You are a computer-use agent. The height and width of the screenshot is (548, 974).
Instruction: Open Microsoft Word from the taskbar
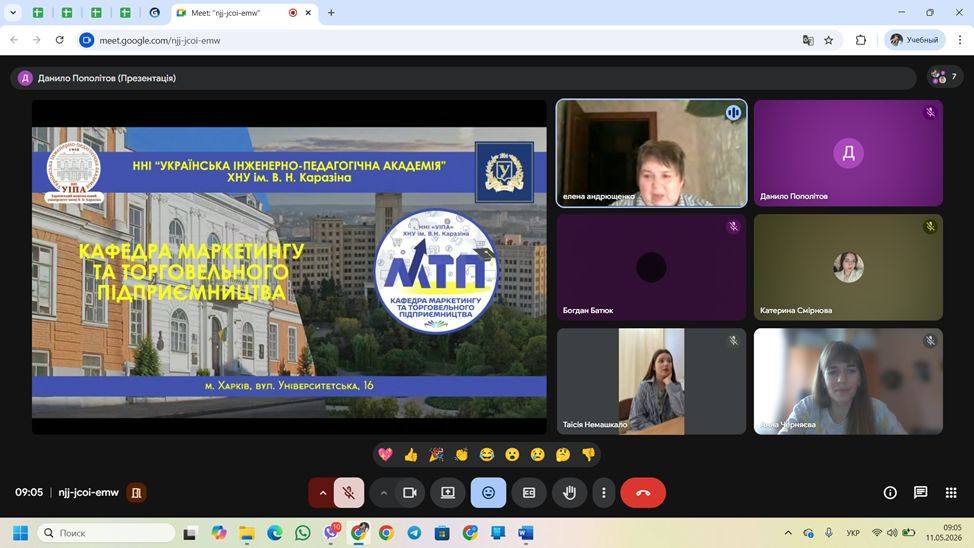[x=526, y=533]
